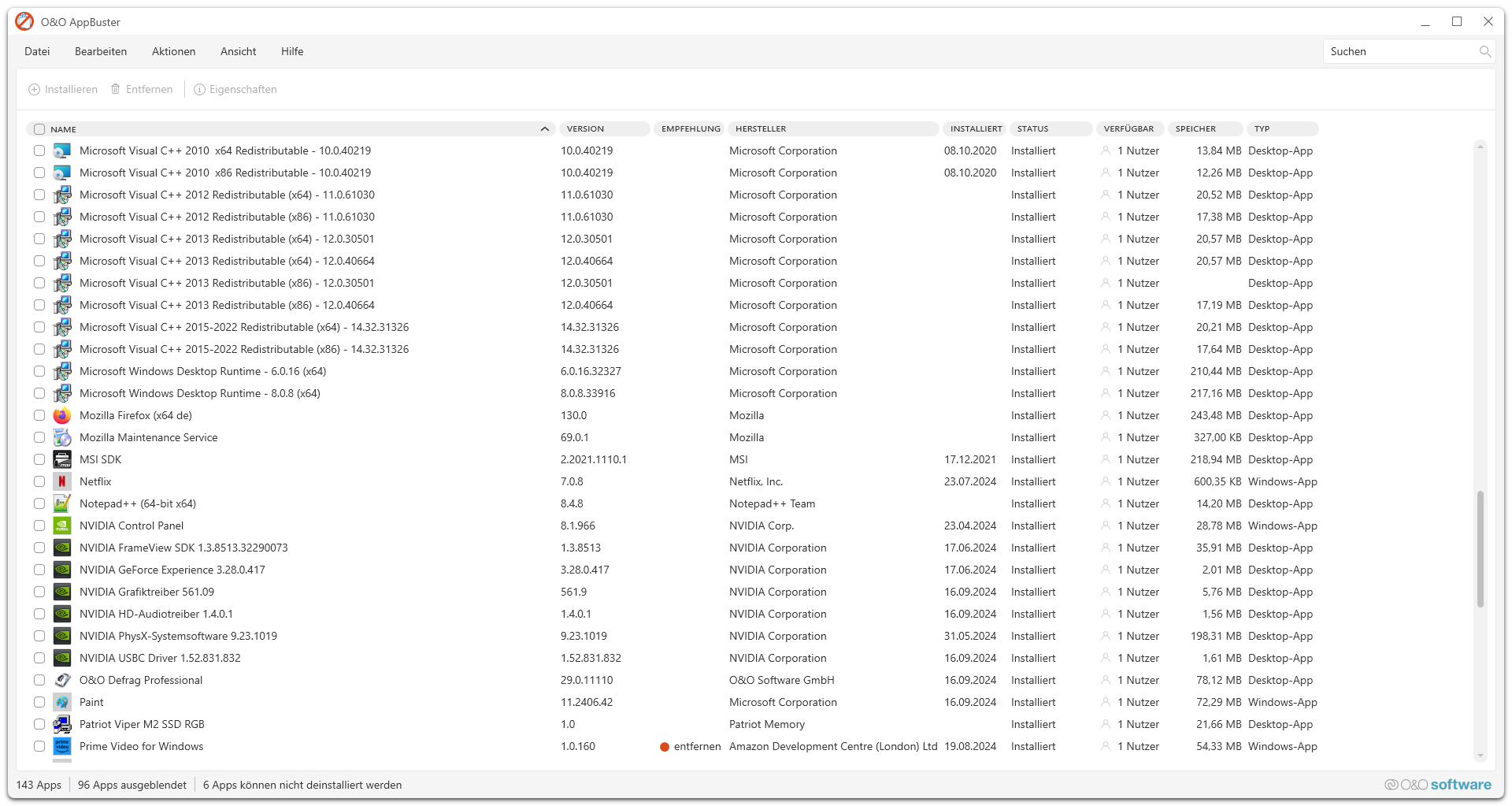Screen dimensions: 1512x806
Task: Click the Notepad++ app icon
Action: [62, 503]
